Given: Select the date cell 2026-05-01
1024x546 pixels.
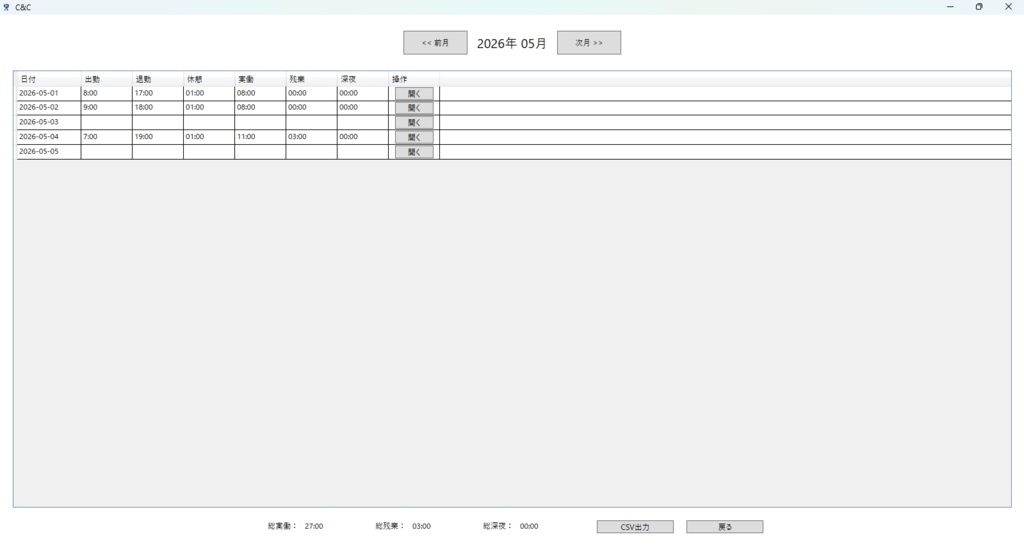Looking at the screenshot, I should 49,93.
